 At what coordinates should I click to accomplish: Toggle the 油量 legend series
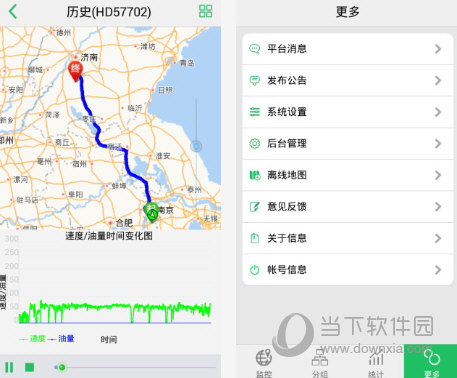[x=61, y=339]
